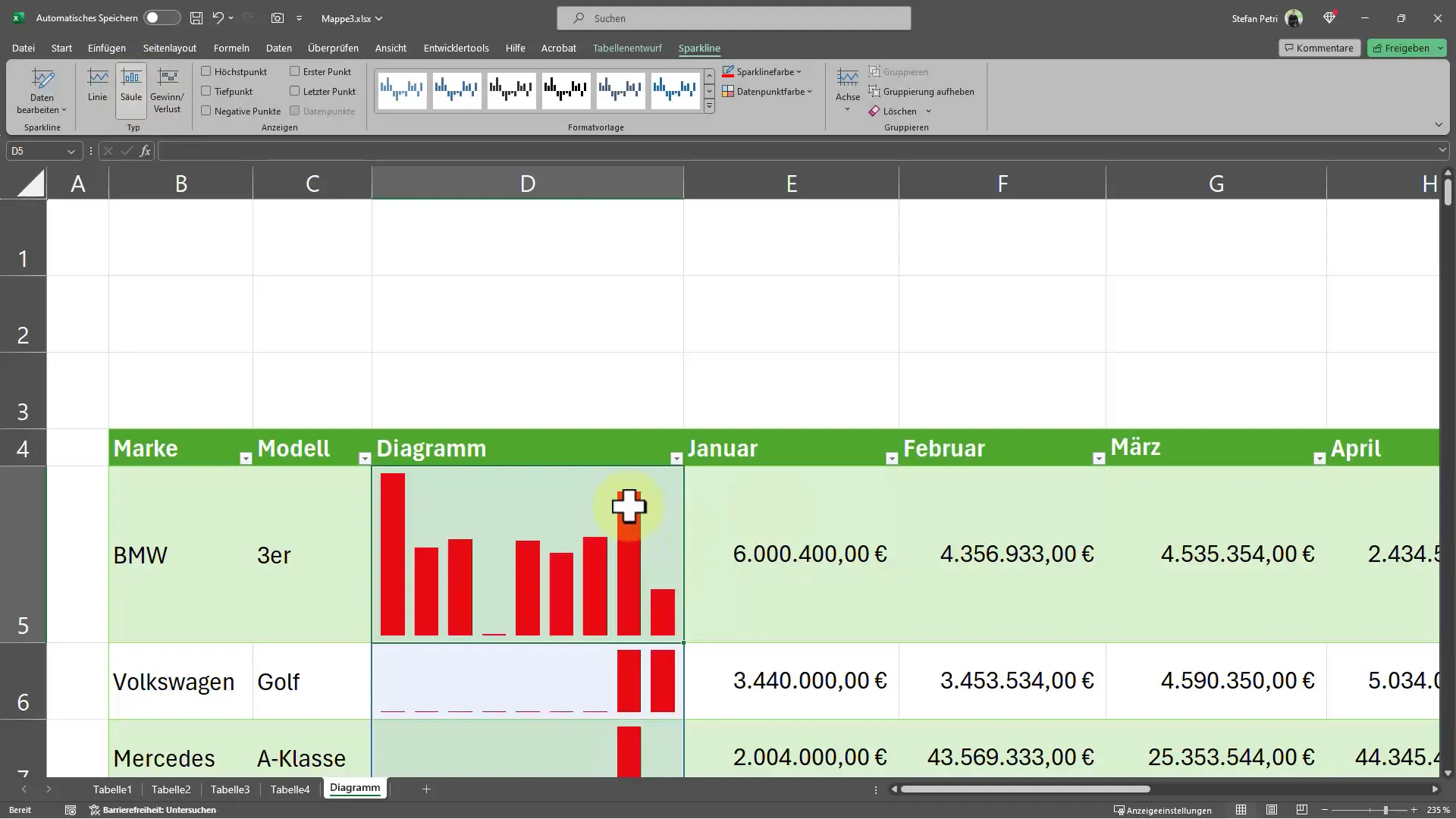Click Gruppierung aufheben

tap(921, 91)
